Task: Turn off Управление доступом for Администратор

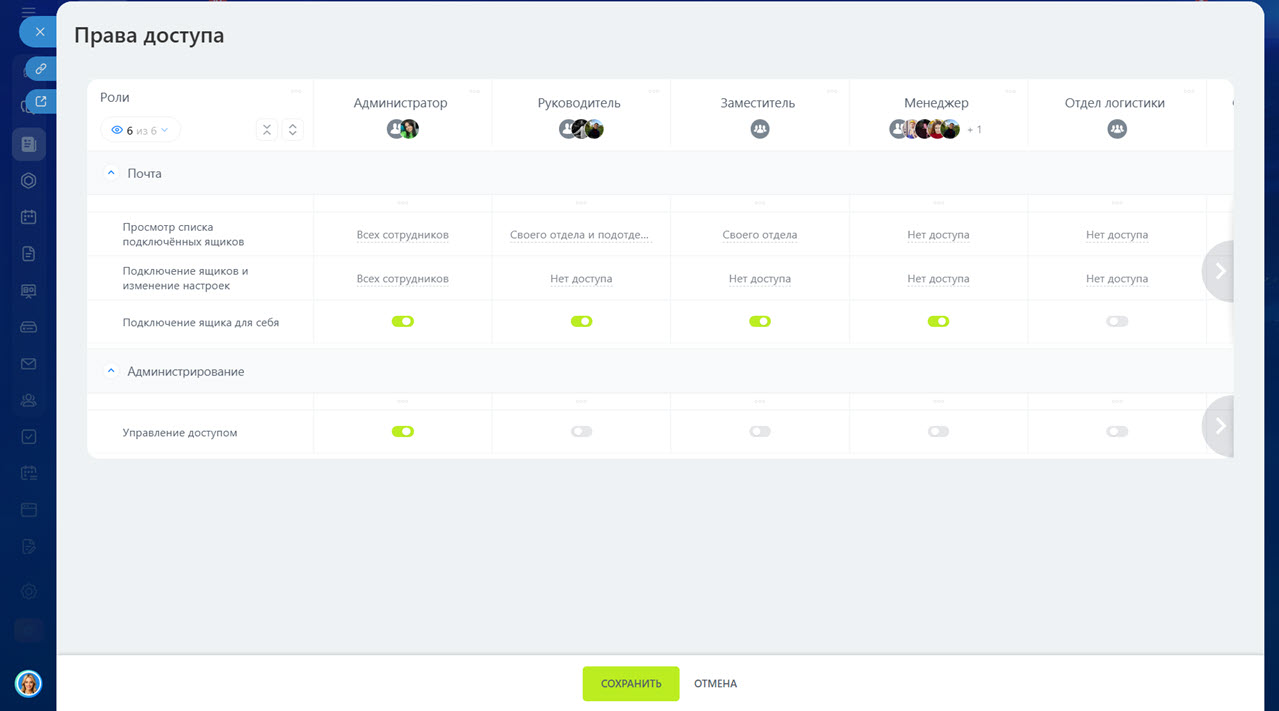Action: pyautogui.click(x=402, y=432)
